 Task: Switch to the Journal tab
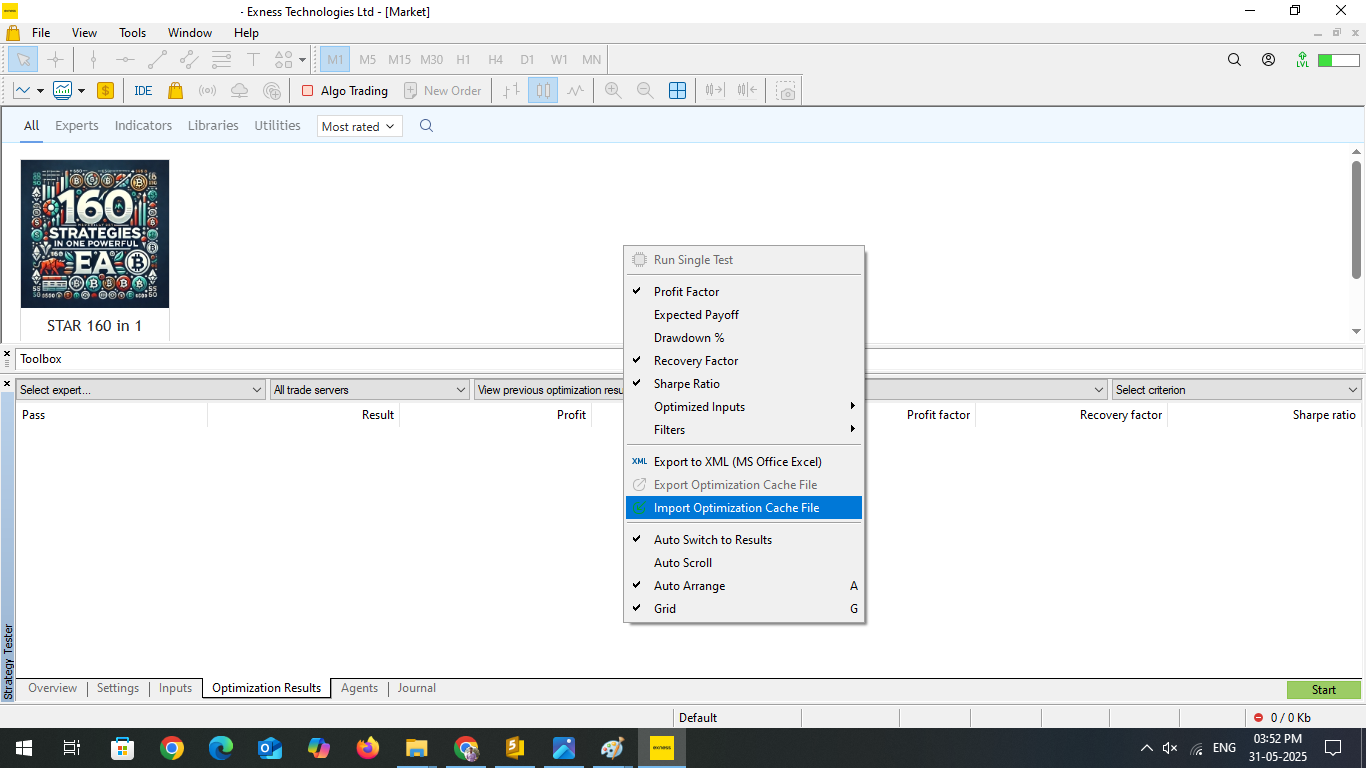[x=416, y=688]
